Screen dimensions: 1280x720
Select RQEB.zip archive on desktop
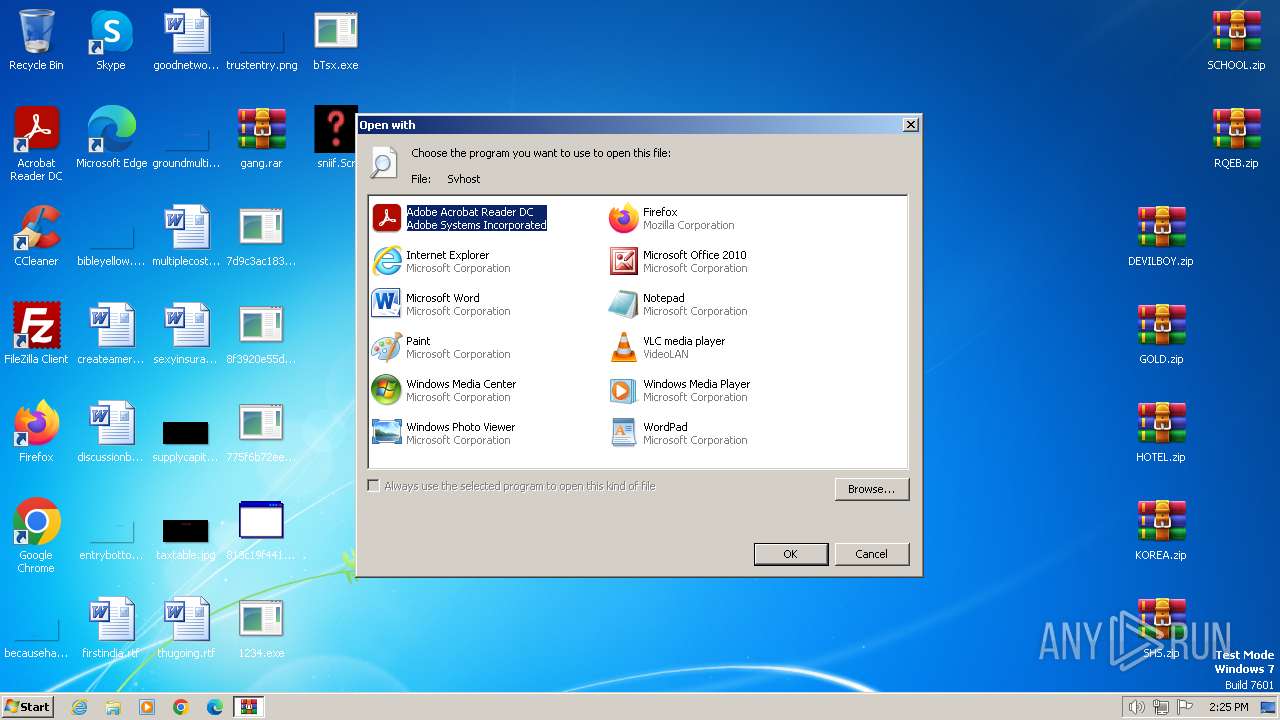coord(1236,139)
